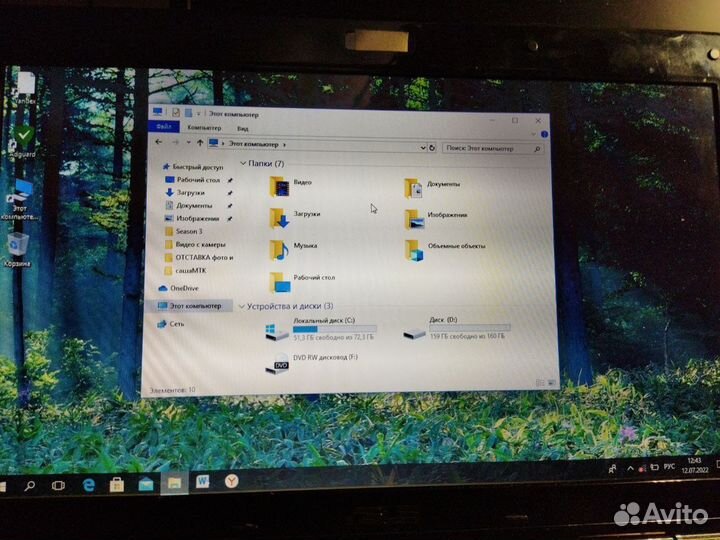Open the Mail app on the taskbar

point(146,484)
